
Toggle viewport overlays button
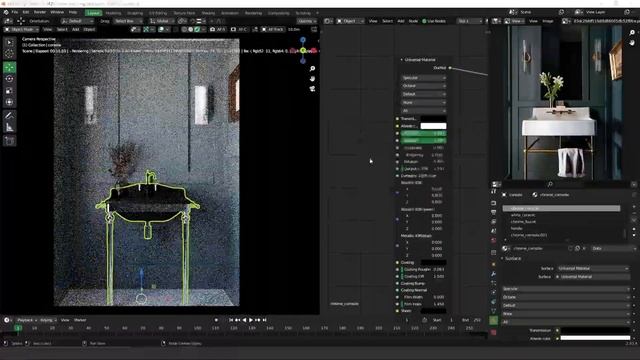pyautogui.click(x=161, y=29)
